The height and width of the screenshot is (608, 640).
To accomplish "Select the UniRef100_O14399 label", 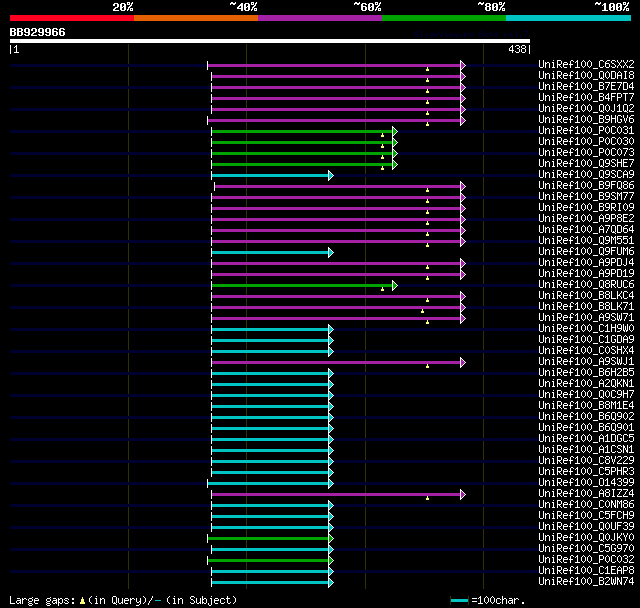I will coord(586,483).
